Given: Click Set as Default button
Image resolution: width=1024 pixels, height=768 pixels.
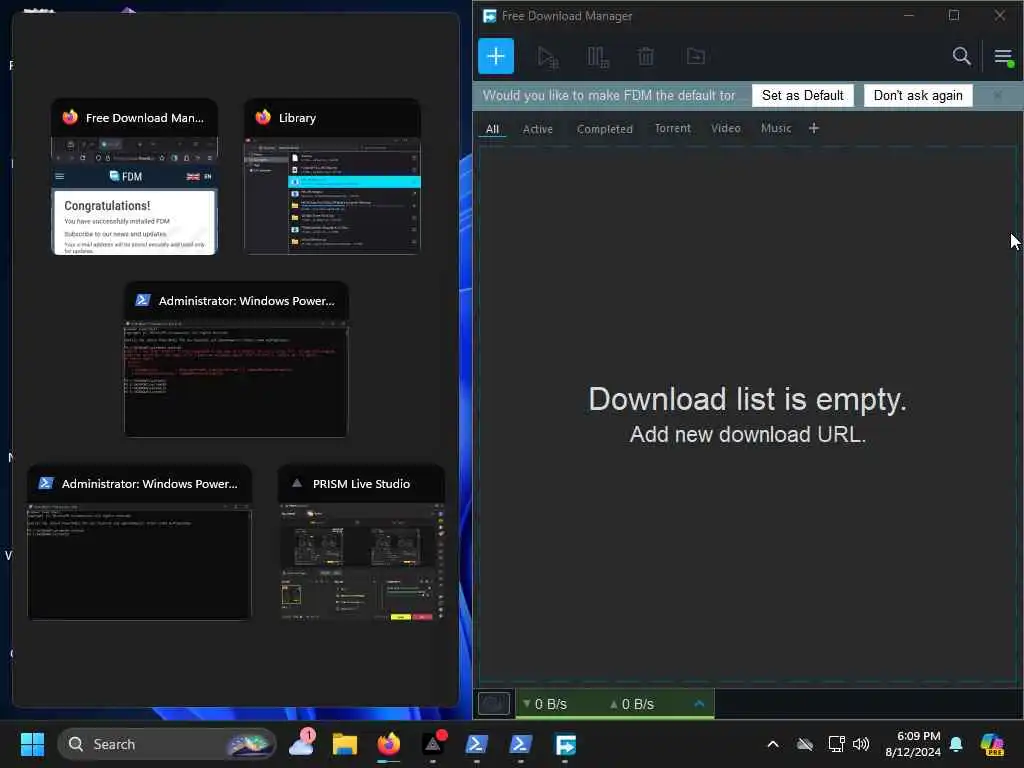Looking at the screenshot, I should pyautogui.click(x=802, y=95).
